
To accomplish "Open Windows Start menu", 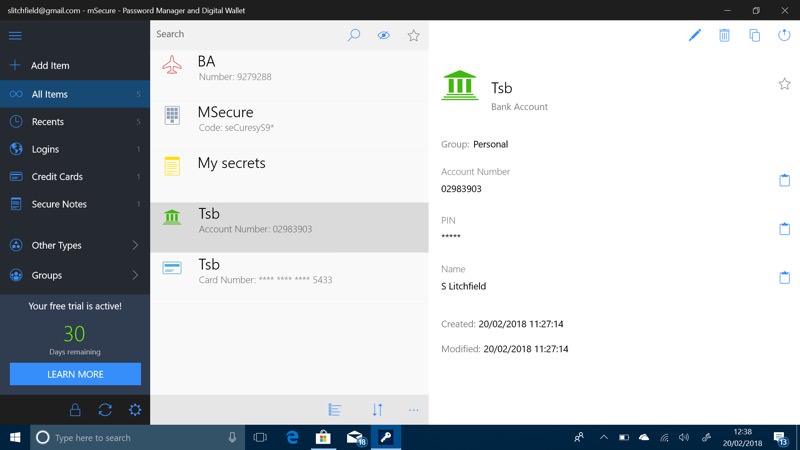I will 15,437.
